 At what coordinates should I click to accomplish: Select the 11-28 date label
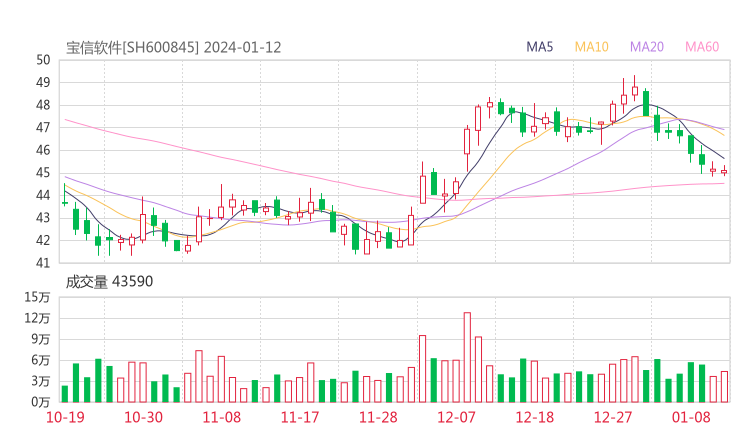[378, 417]
